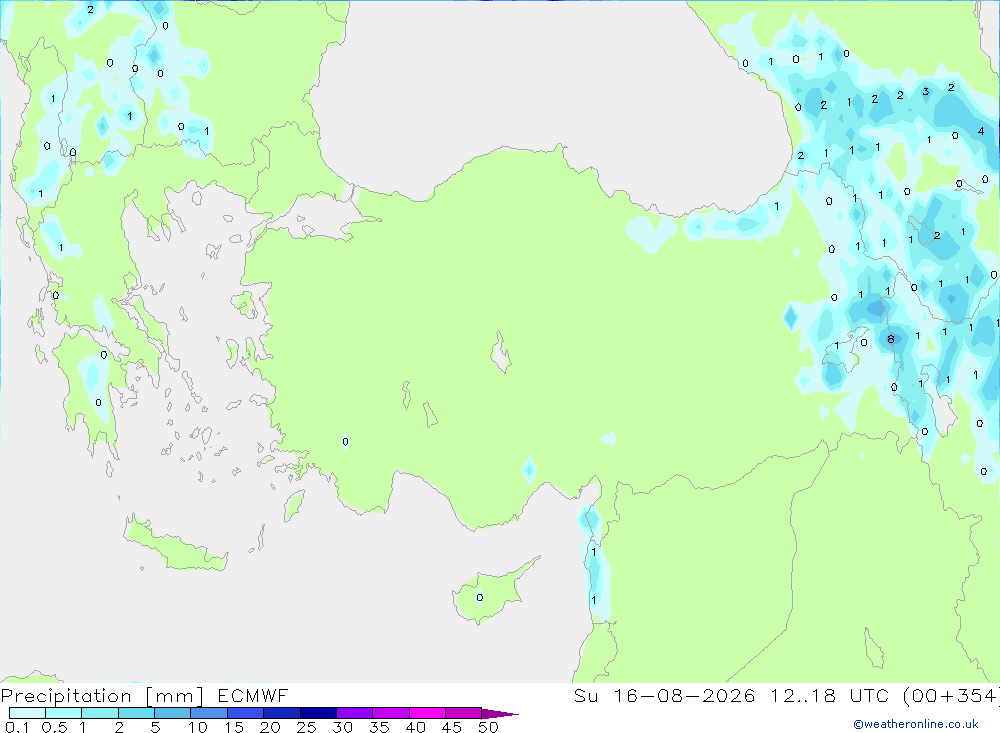Select the 5–10 mm legend swatch
This screenshot has width=1000, height=733.
[x=172, y=713]
